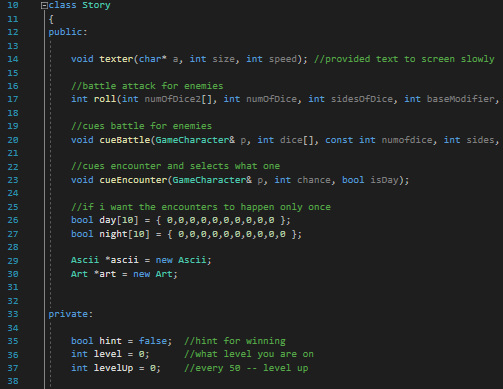This screenshot has width=503, height=389.
Task: Place cursor on the night array variable
Action: [113, 234]
